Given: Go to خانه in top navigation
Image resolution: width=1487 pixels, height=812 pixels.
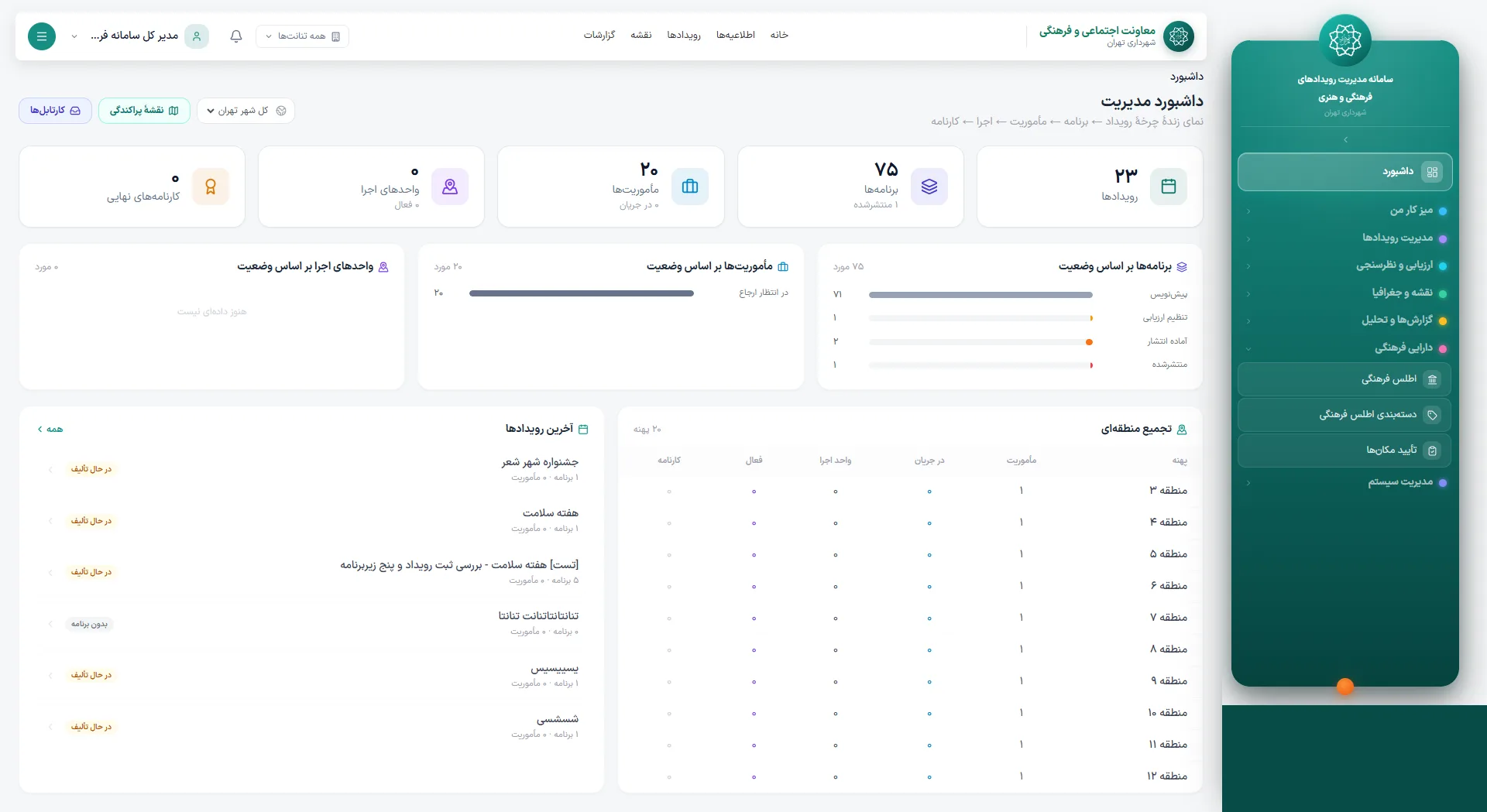Looking at the screenshot, I should (779, 36).
